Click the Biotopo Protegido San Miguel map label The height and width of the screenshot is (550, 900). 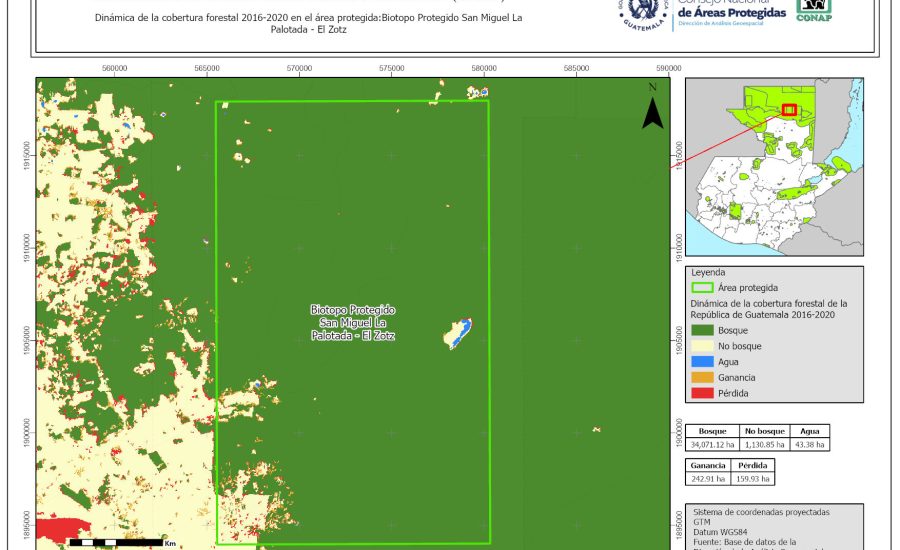pos(352,323)
